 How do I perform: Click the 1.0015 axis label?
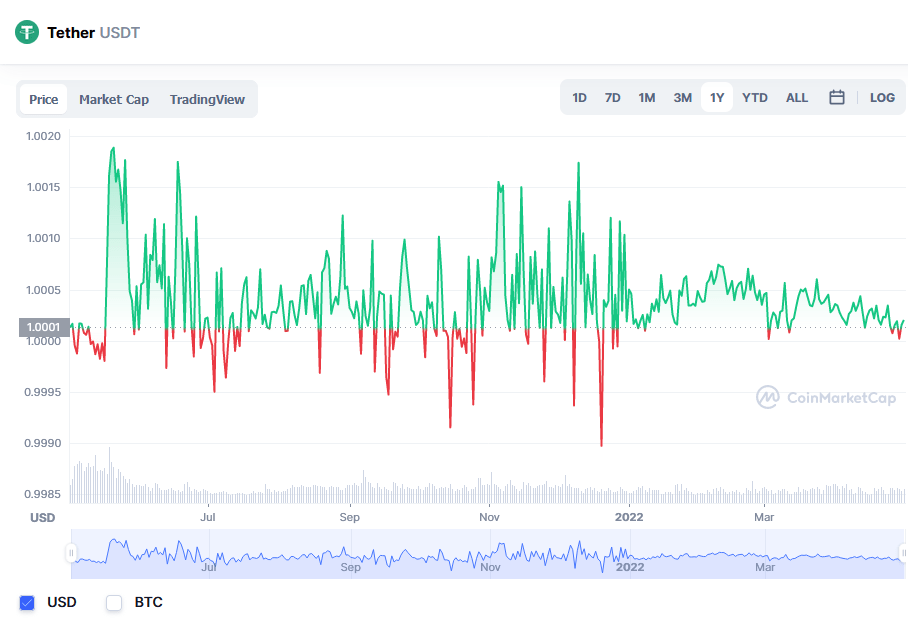43,187
